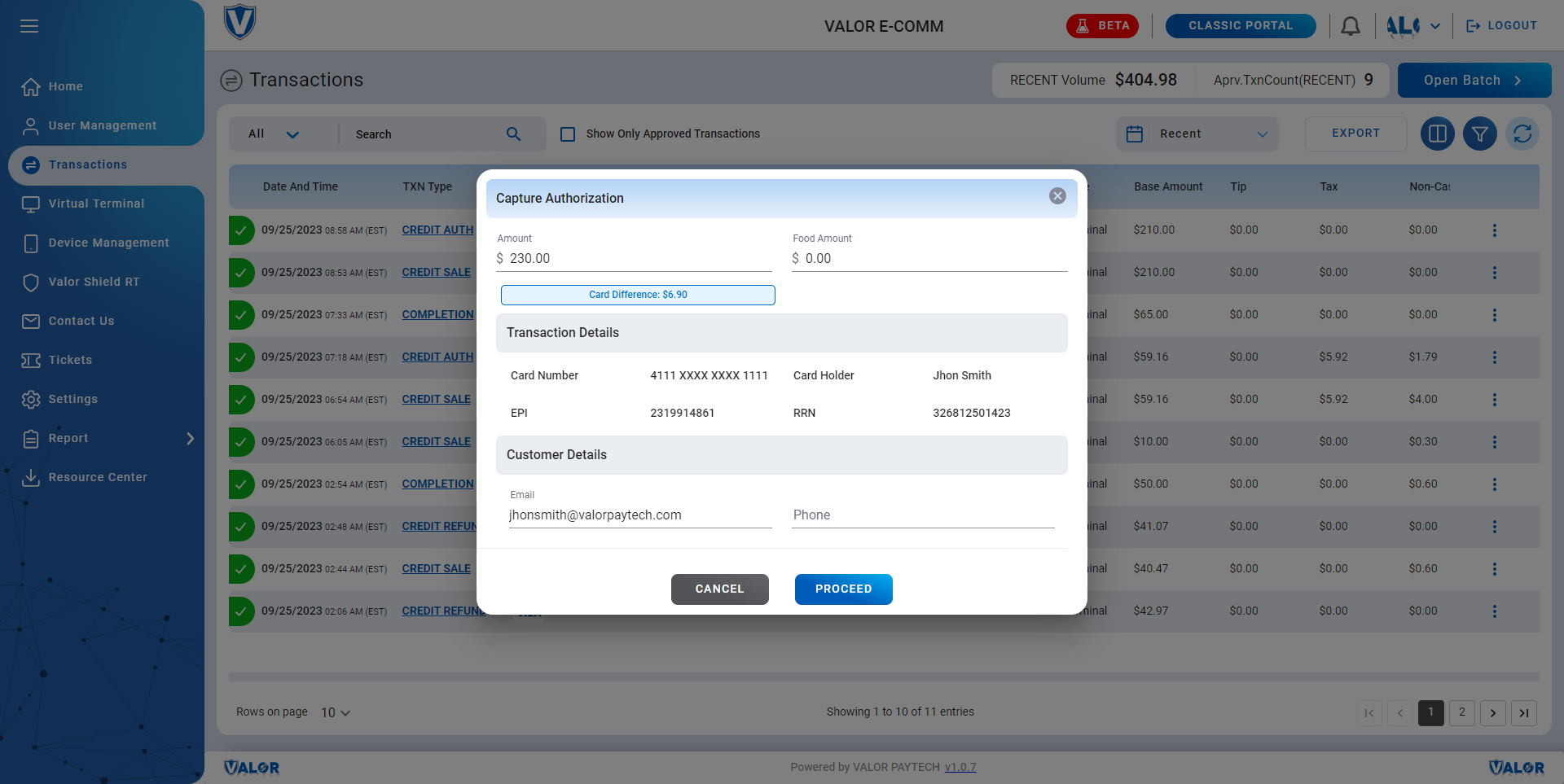Expand the All filter dropdown
This screenshot has height=784, width=1564.
pos(275,134)
